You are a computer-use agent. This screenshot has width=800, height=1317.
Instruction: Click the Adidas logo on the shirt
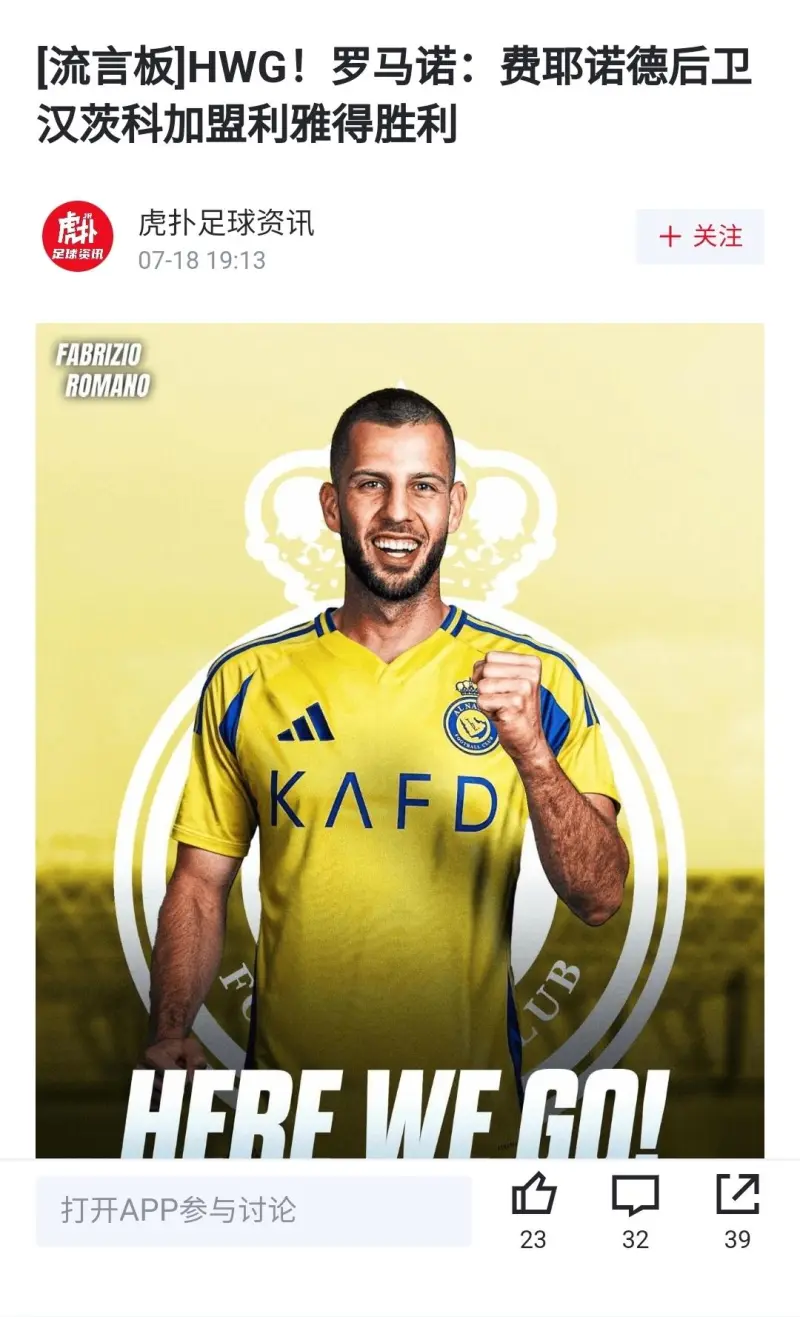click(x=306, y=722)
